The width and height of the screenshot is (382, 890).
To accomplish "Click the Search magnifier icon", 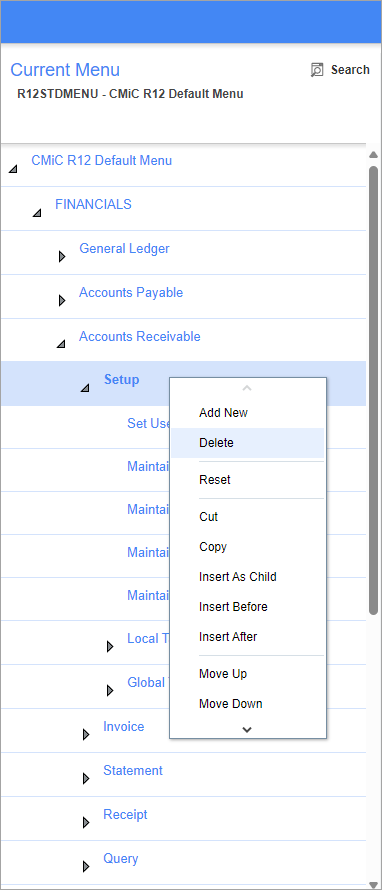I will (317, 70).
